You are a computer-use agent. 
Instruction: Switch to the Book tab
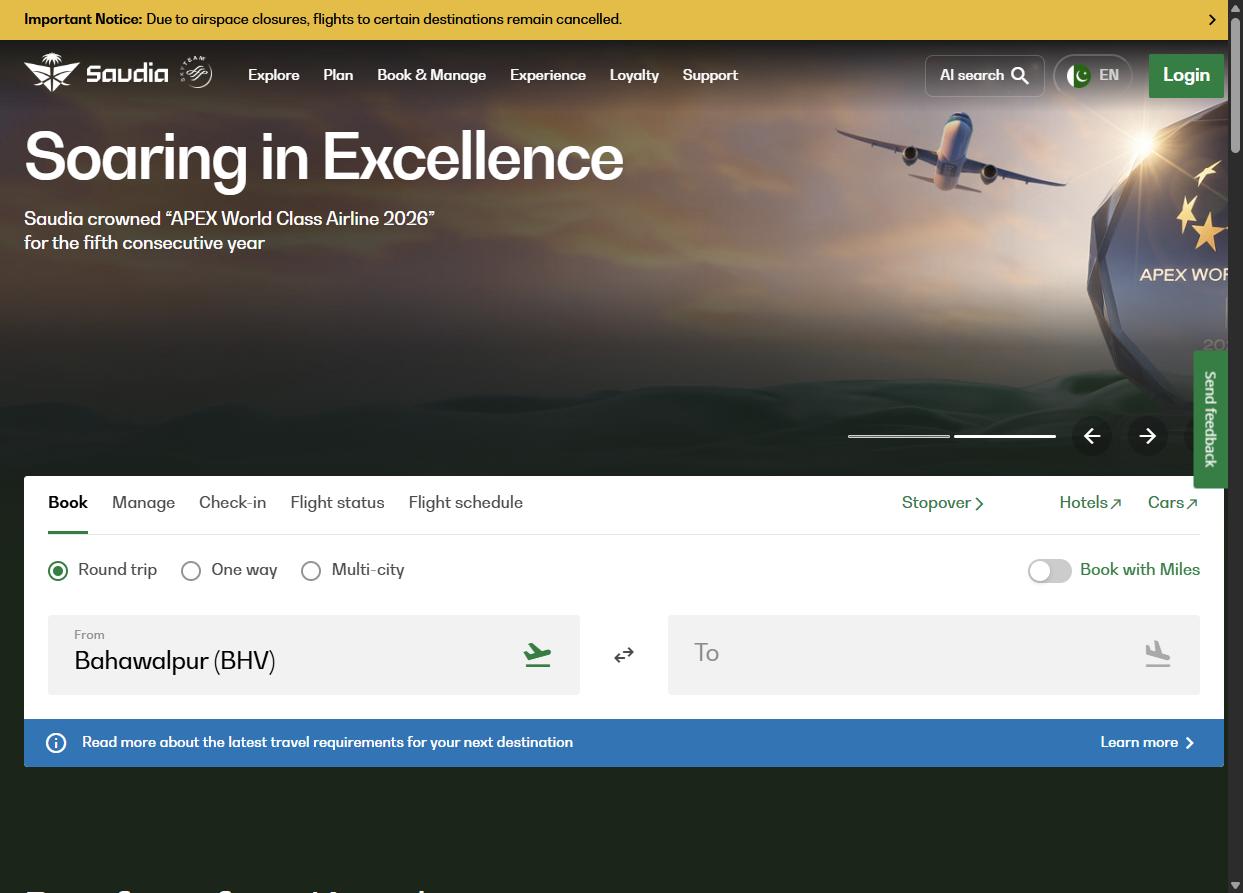click(68, 503)
